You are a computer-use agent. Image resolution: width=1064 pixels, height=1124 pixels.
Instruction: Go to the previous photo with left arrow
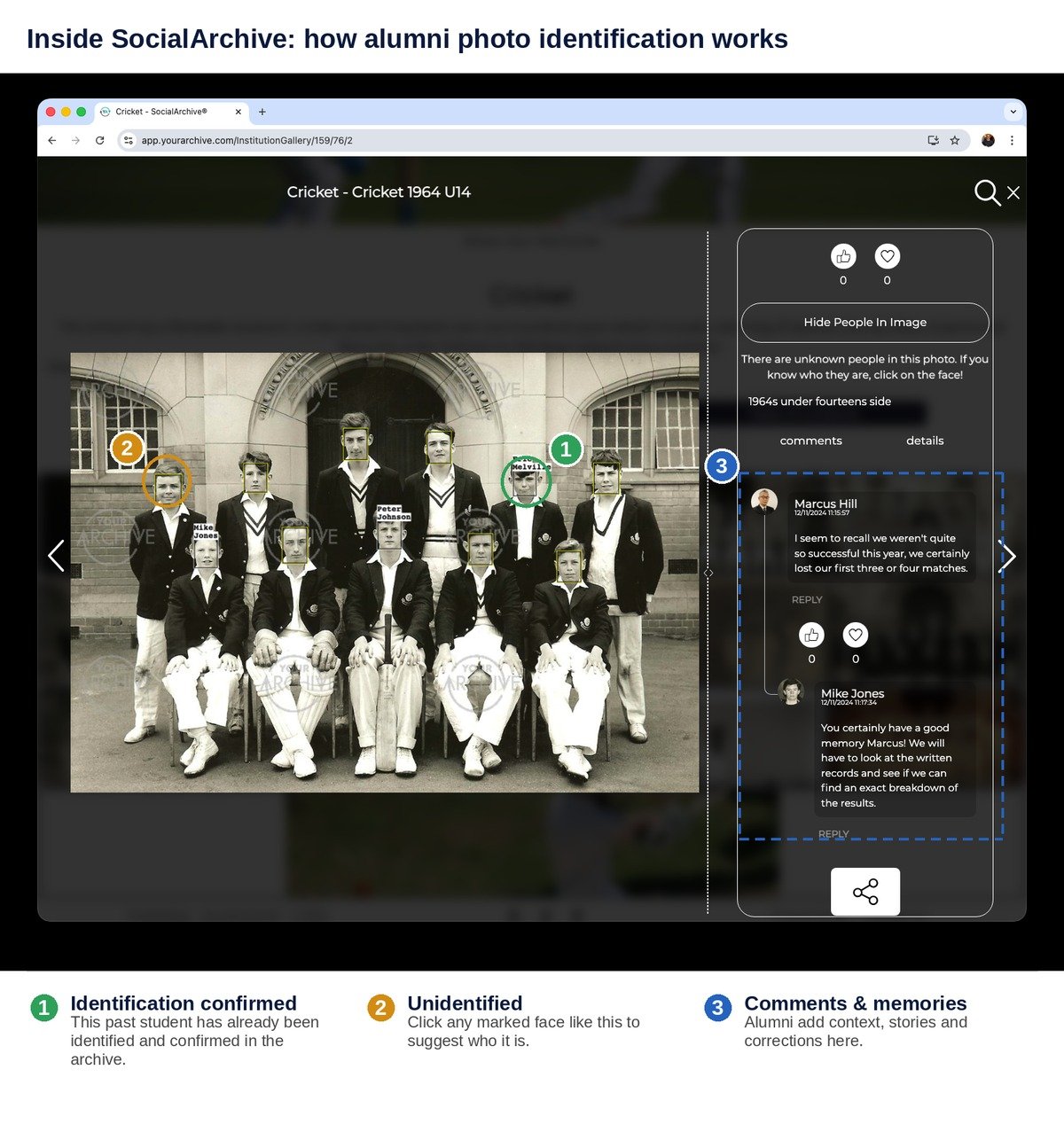coord(56,556)
